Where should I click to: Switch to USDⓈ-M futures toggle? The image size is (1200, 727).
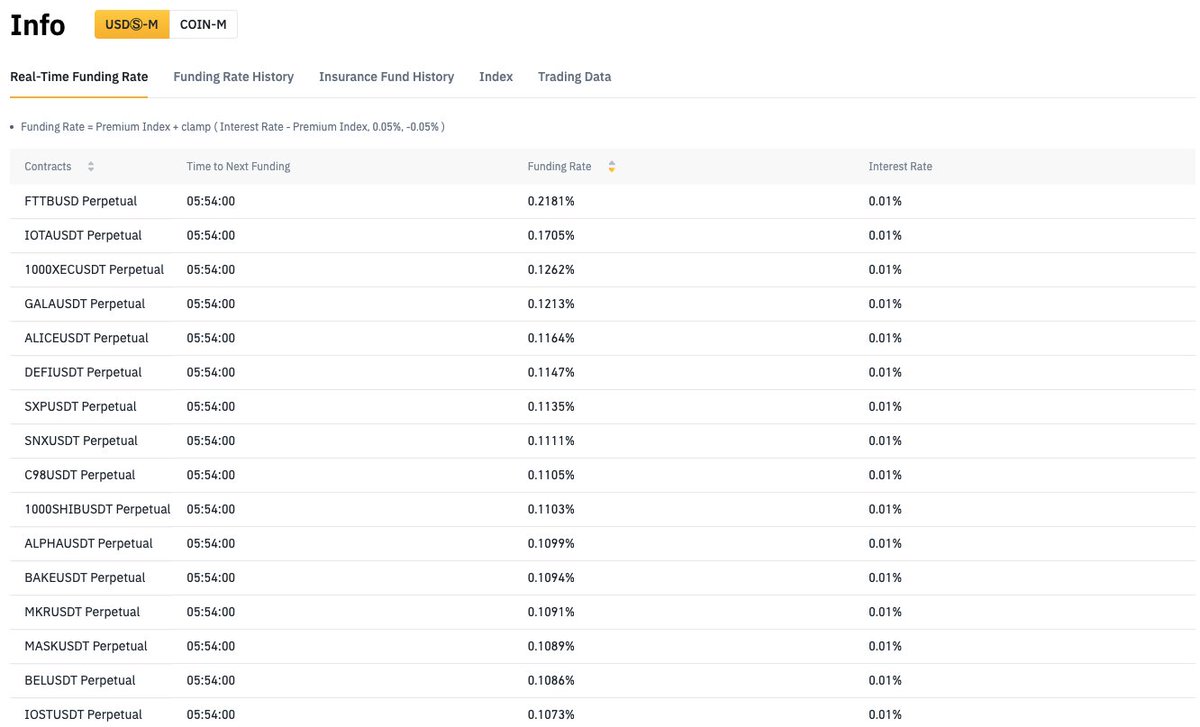coord(132,25)
